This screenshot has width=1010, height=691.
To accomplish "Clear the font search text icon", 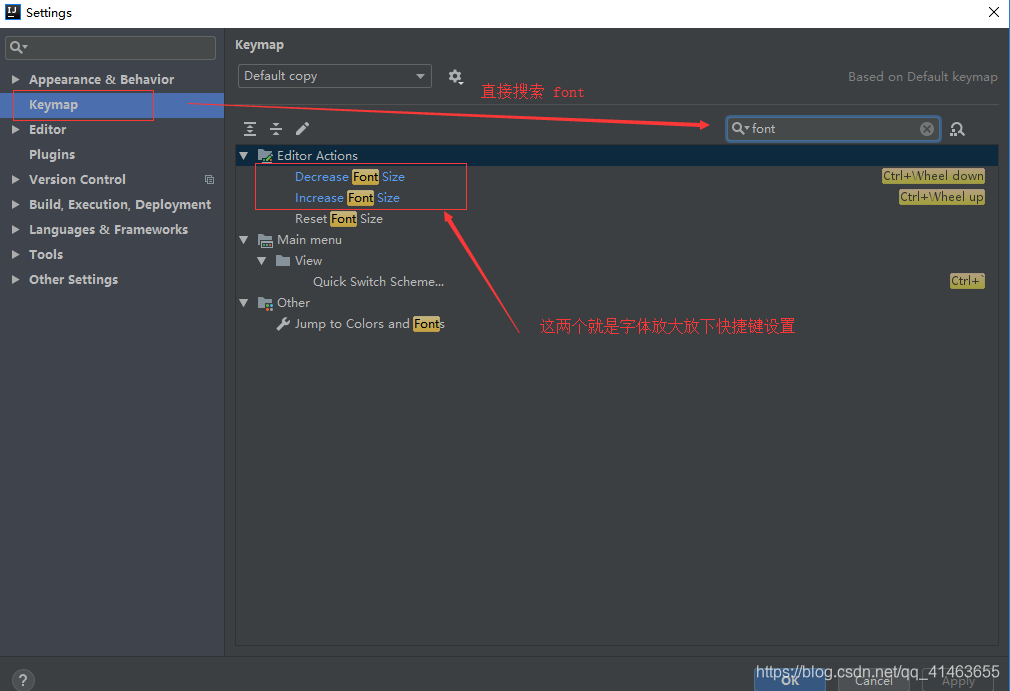I will 927,129.
